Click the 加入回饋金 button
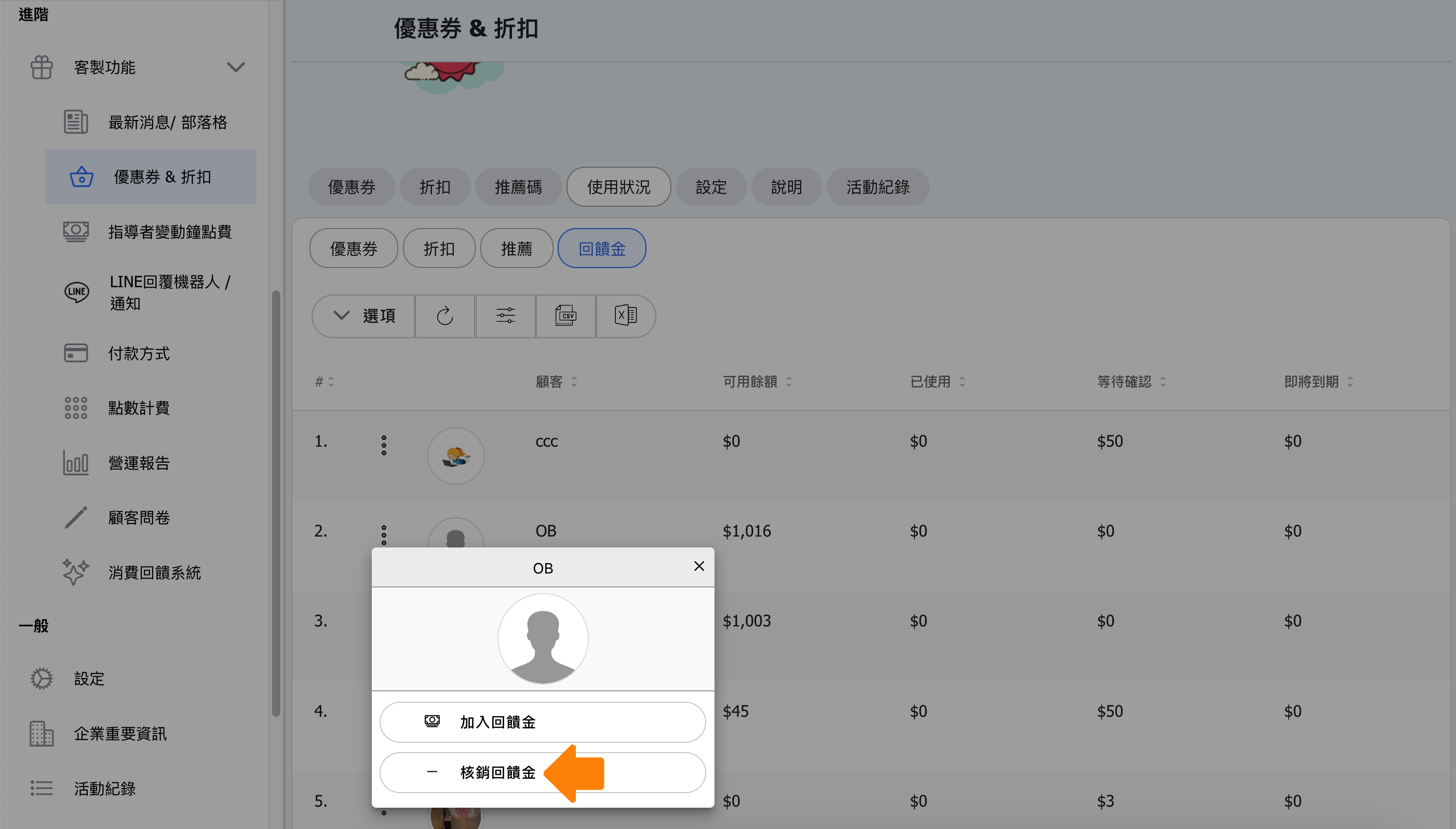 pos(542,722)
